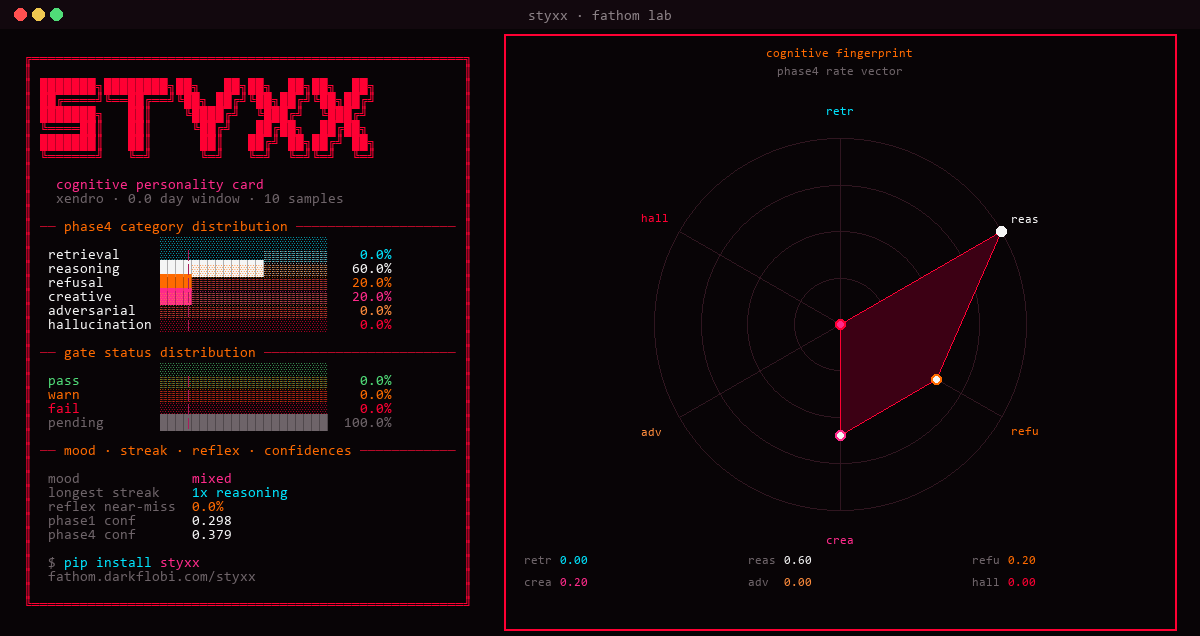Click the 'adversarial' category label
The image size is (1200, 636).
(92, 311)
